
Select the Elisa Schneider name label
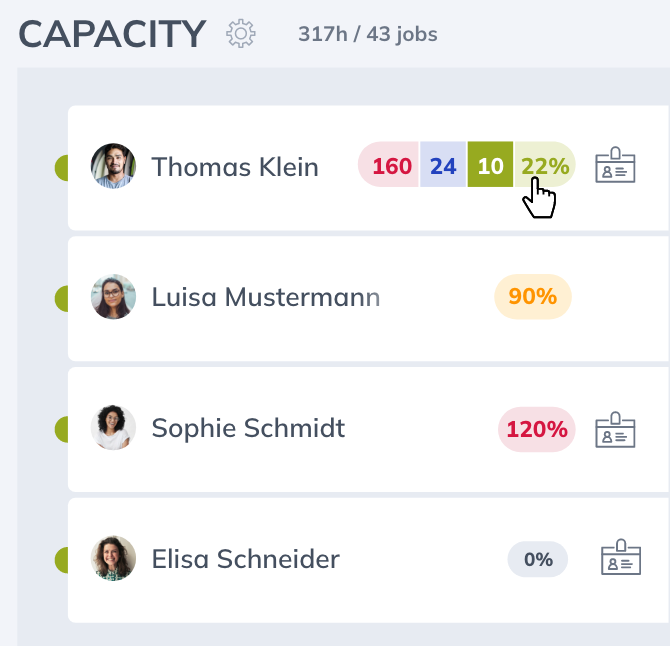click(x=245, y=559)
